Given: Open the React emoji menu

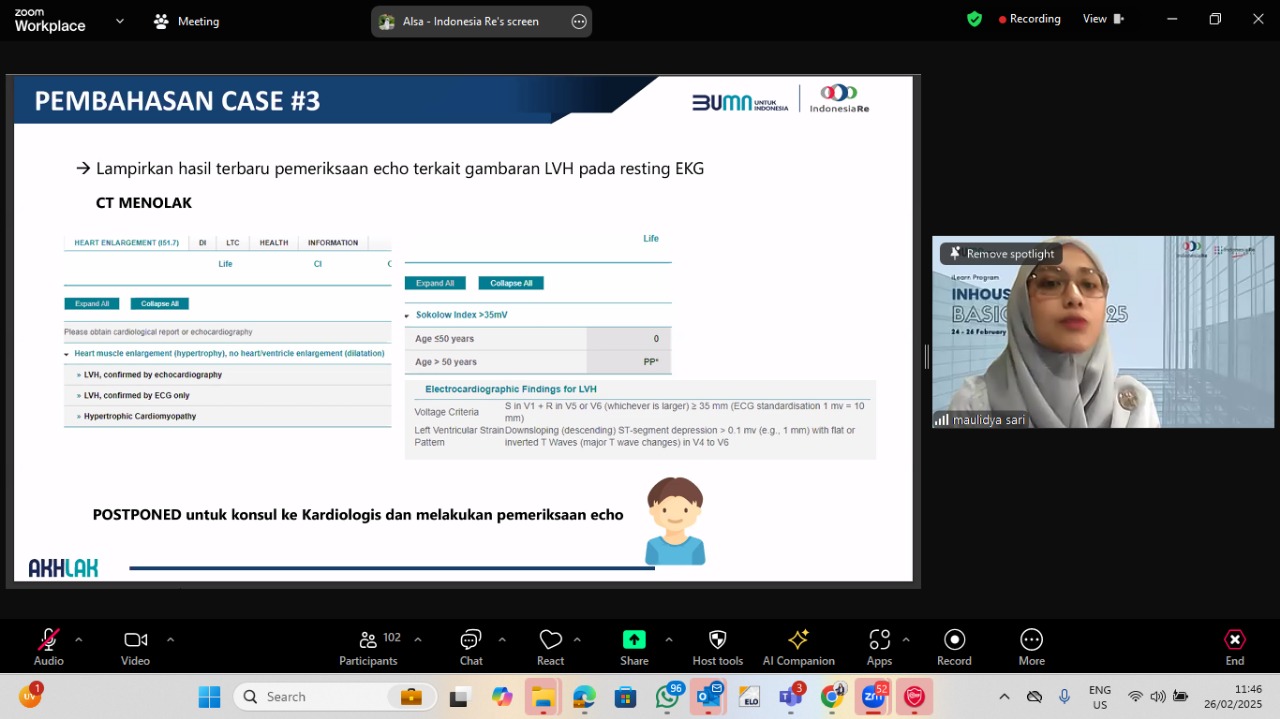Looking at the screenshot, I should point(550,647).
